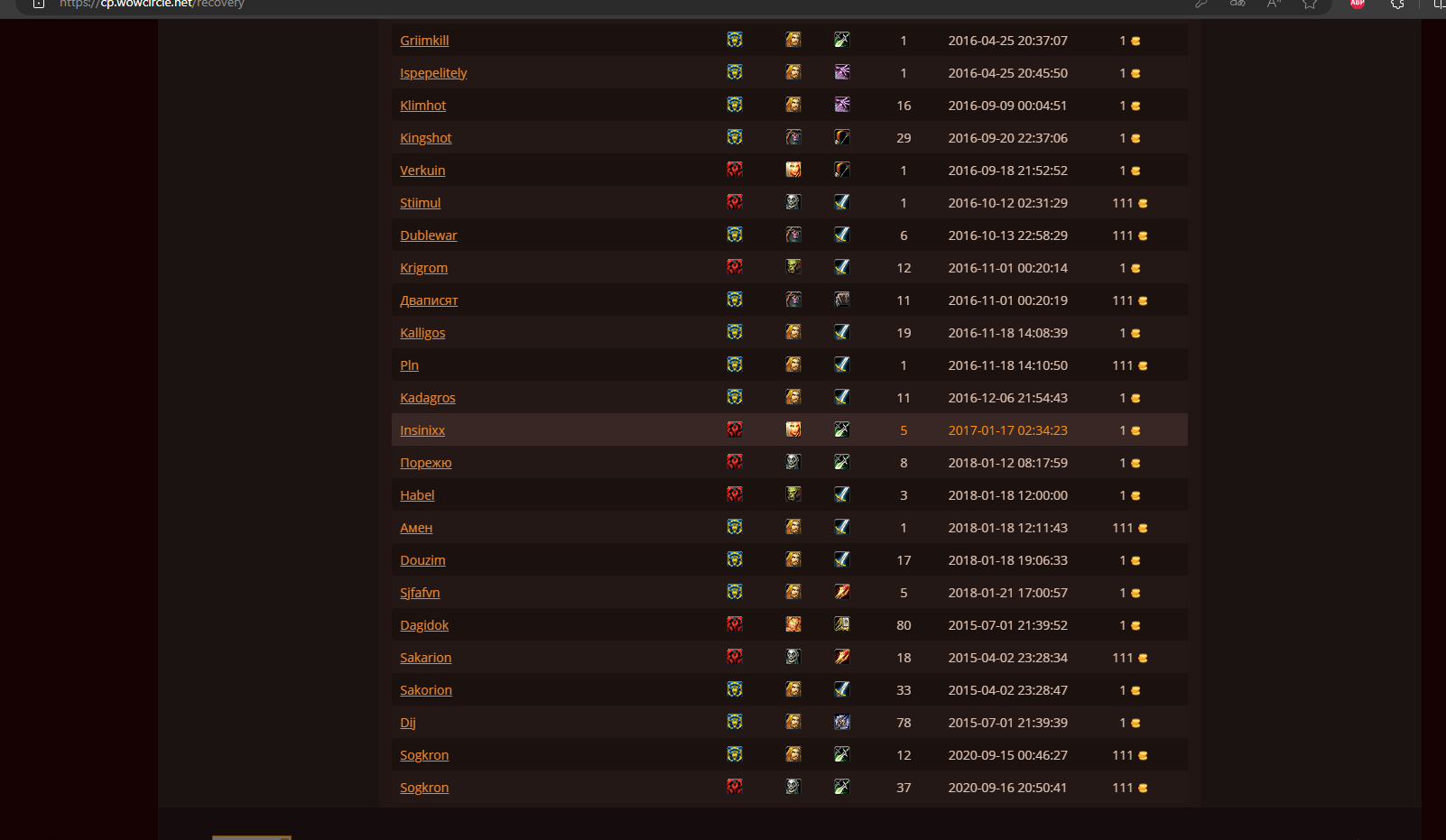Click the class icon in Dagidok row
This screenshot has height=840, width=1446.
842,624
